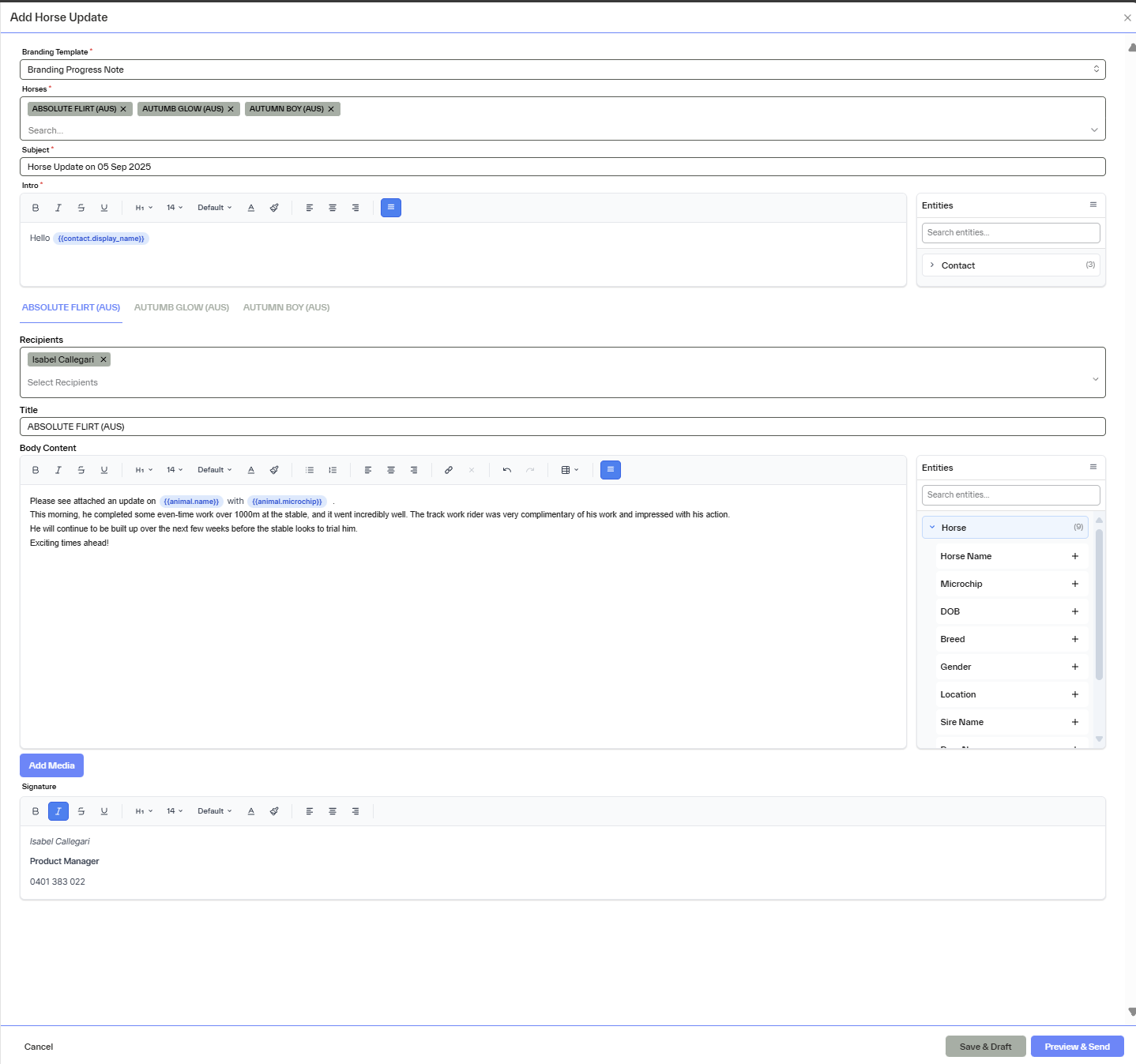Click the Subject input field
Viewport: 1136px width, 1064px height.
click(x=562, y=167)
